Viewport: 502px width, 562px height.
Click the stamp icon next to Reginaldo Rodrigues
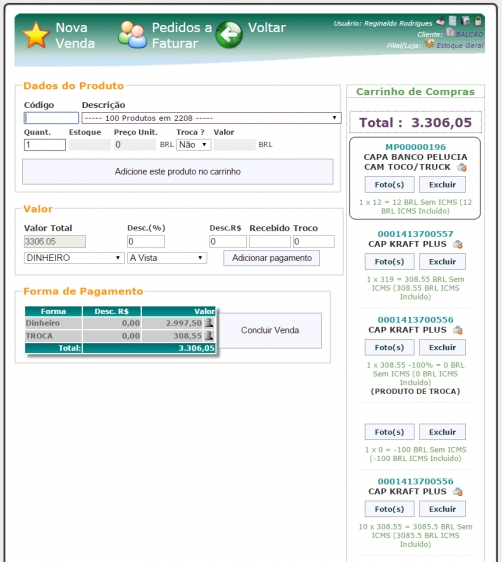click(x=440, y=21)
